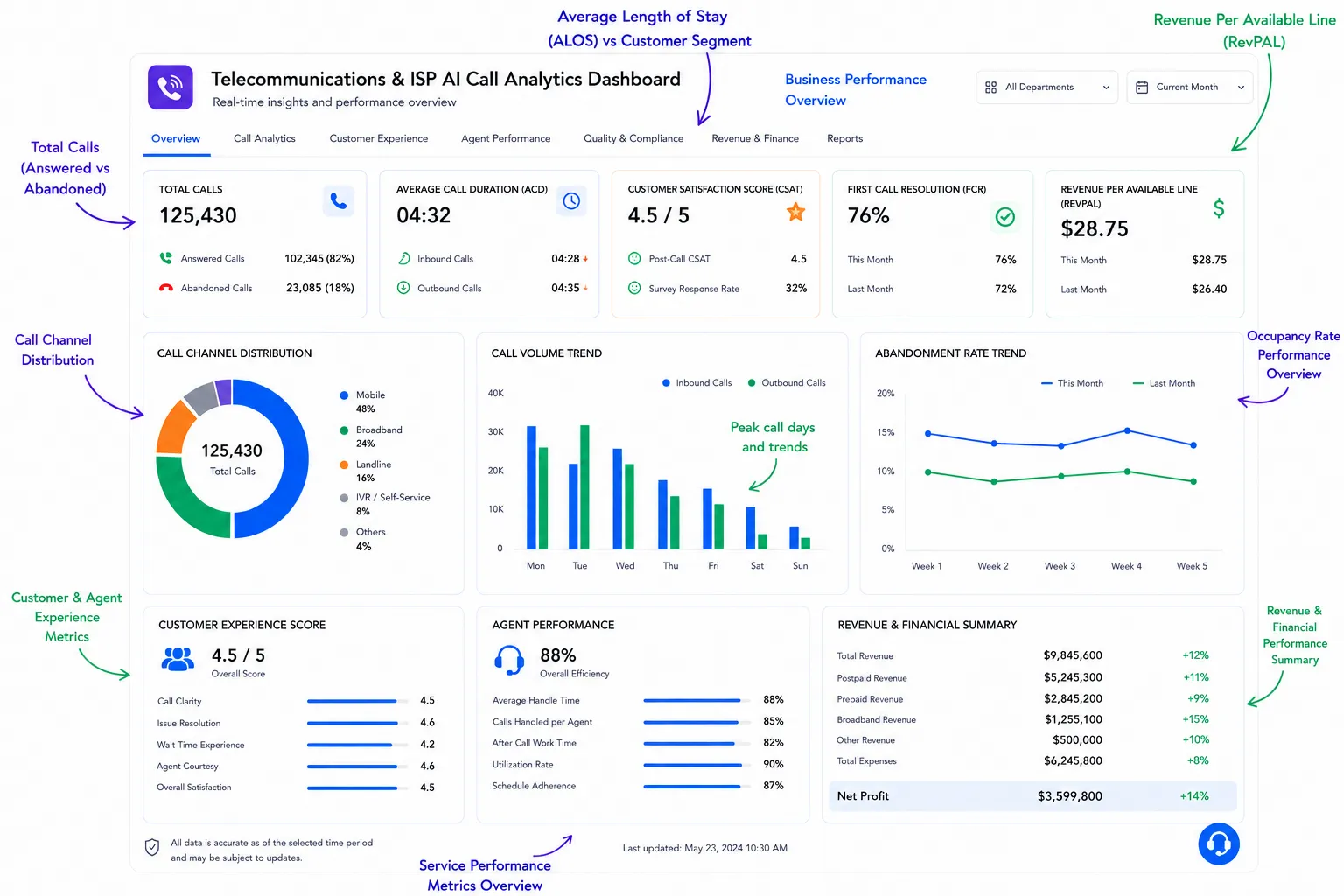Select the Overview tab
Screen dimensions: 1344x896
(x=176, y=138)
